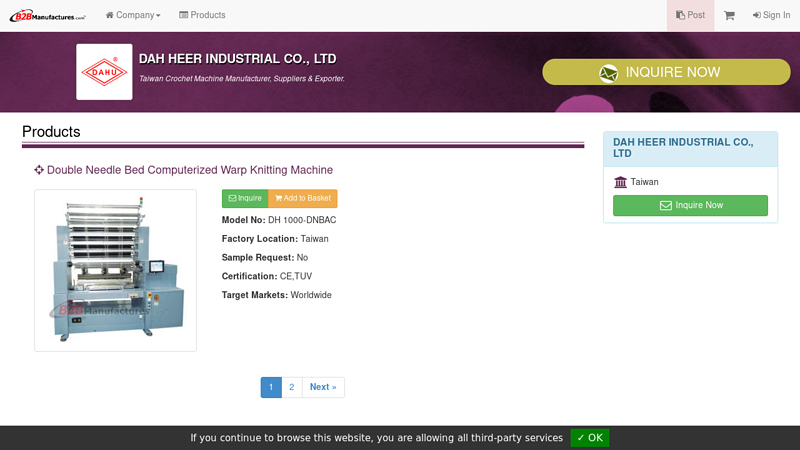Click the DAHU company logo
Viewport: 800px width, 450px height.
click(104, 72)
